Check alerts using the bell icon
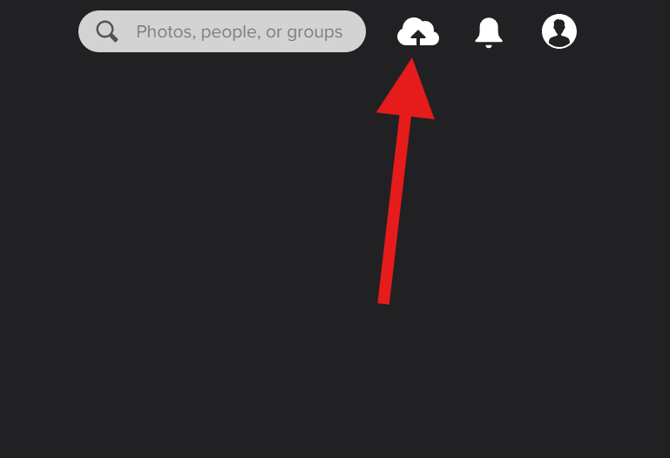Image resolution: width=670 pixels, height=458 pixels. pos(489,32)
